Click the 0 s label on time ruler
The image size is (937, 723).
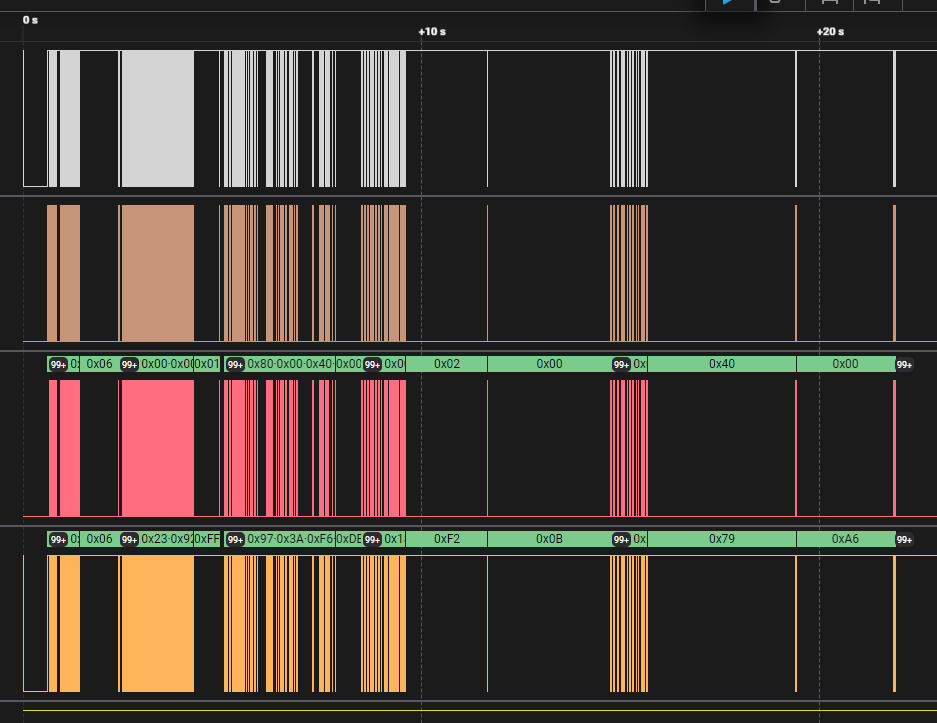[x=30, y=20]
